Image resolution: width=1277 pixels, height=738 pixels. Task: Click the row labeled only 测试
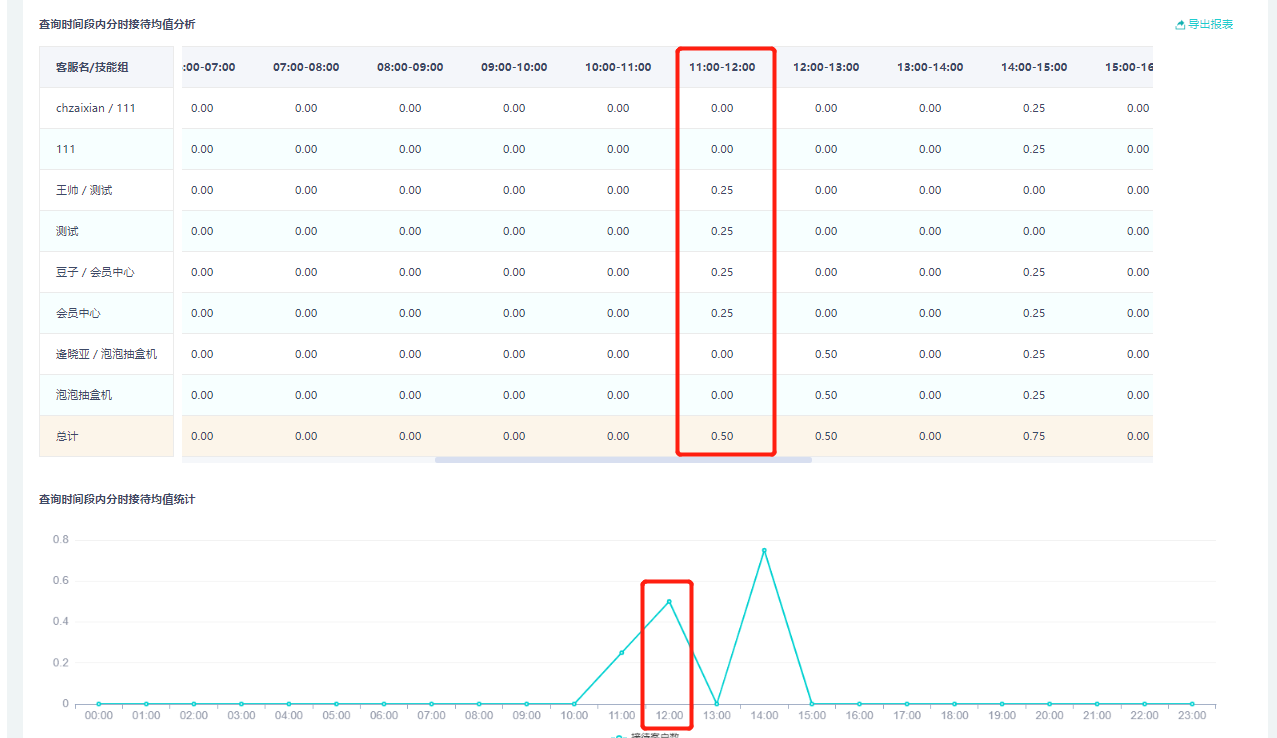[x=67, y=231]
